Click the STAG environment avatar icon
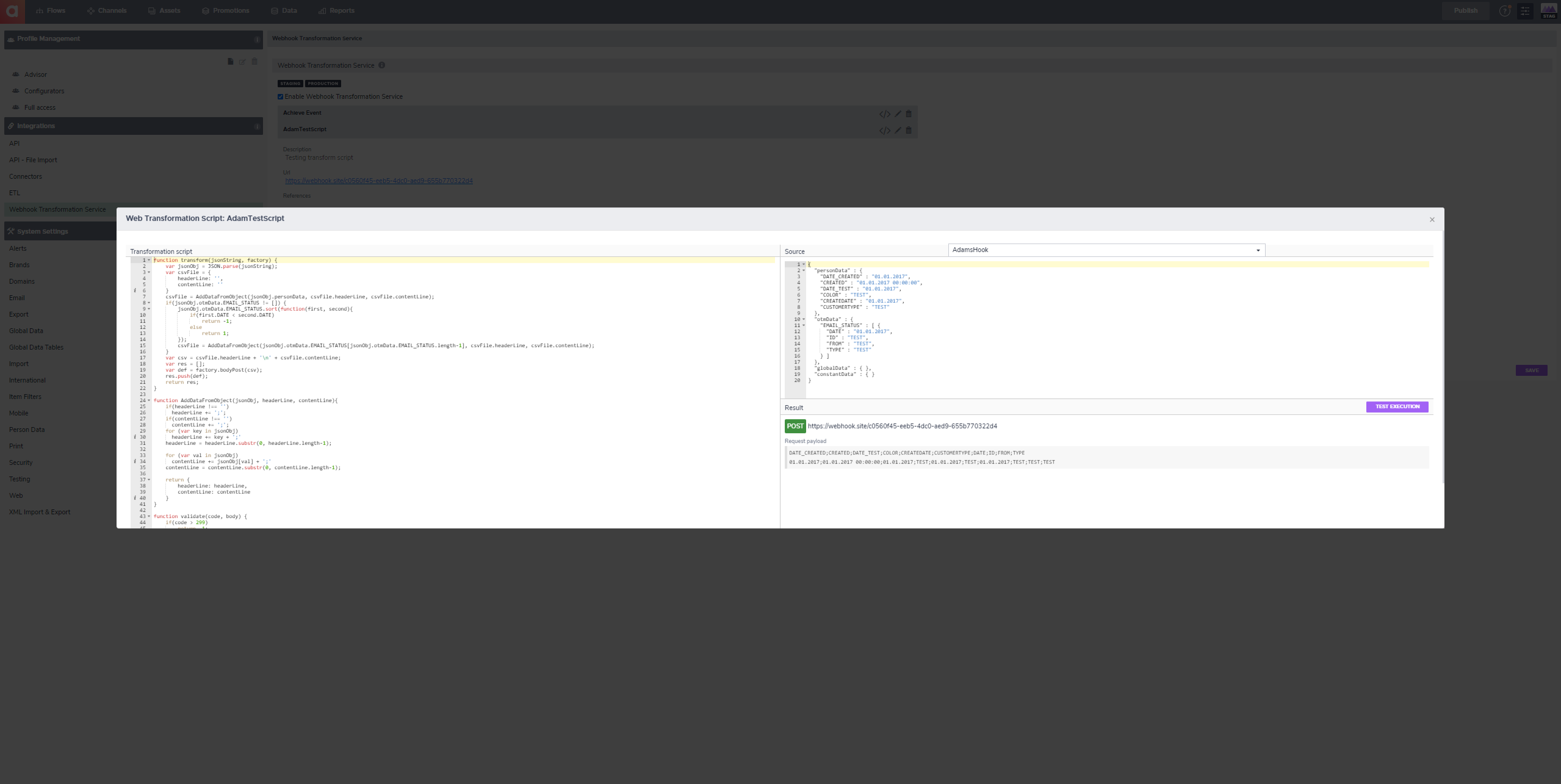Viewport: 1561px width, 784px height. [x=1549, y=11]
